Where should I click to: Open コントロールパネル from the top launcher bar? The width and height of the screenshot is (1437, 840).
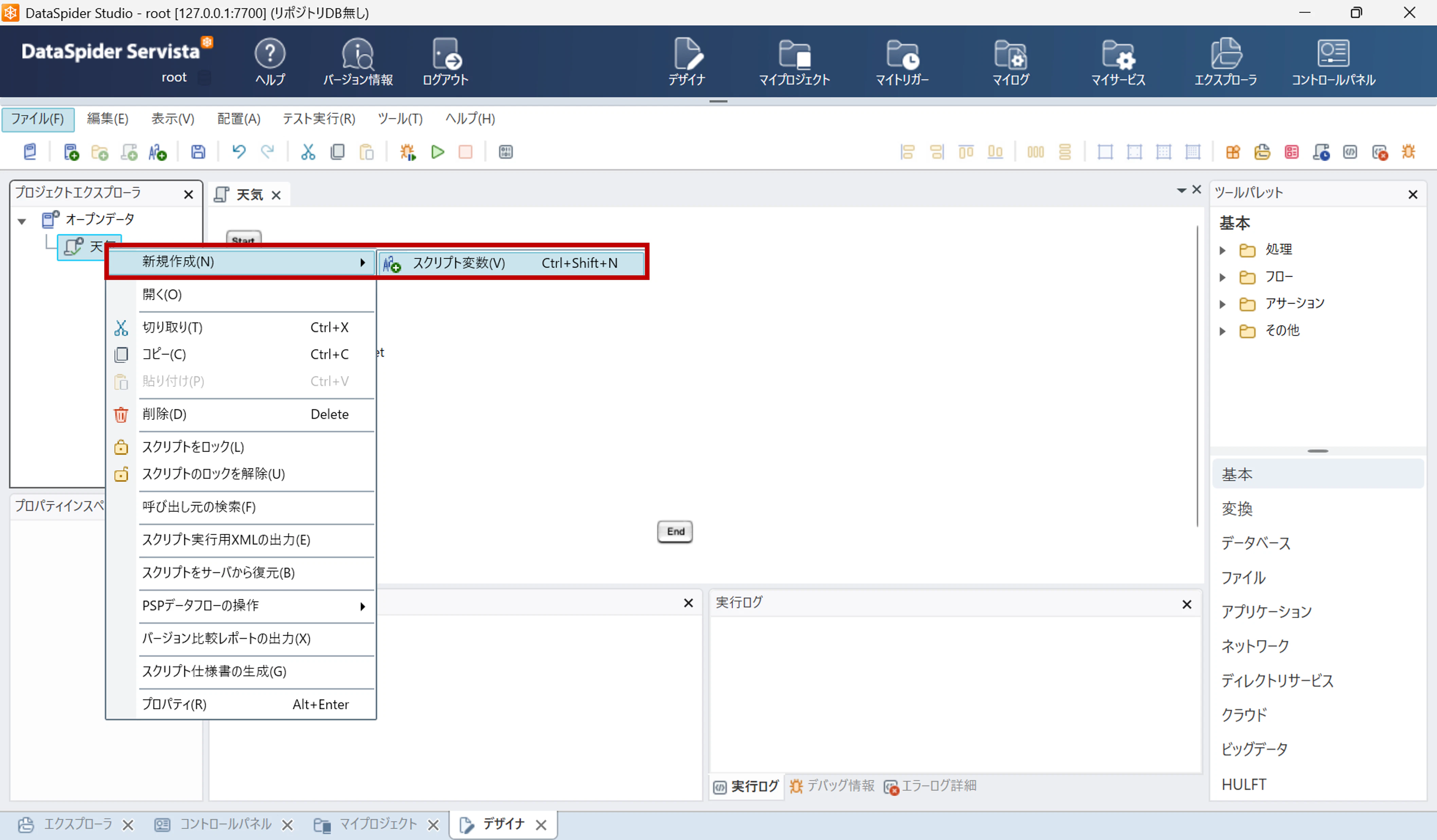click(1333, 61)
